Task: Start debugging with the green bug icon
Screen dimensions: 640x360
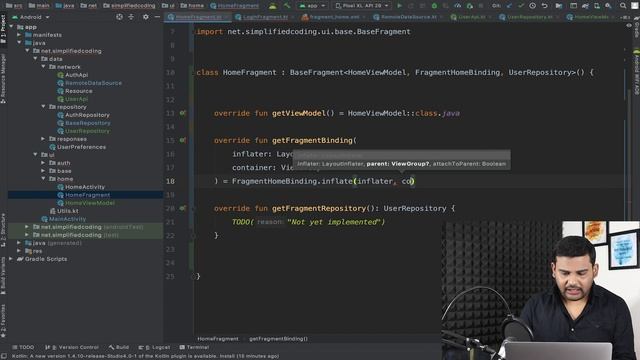Action: tap(434, 6)
